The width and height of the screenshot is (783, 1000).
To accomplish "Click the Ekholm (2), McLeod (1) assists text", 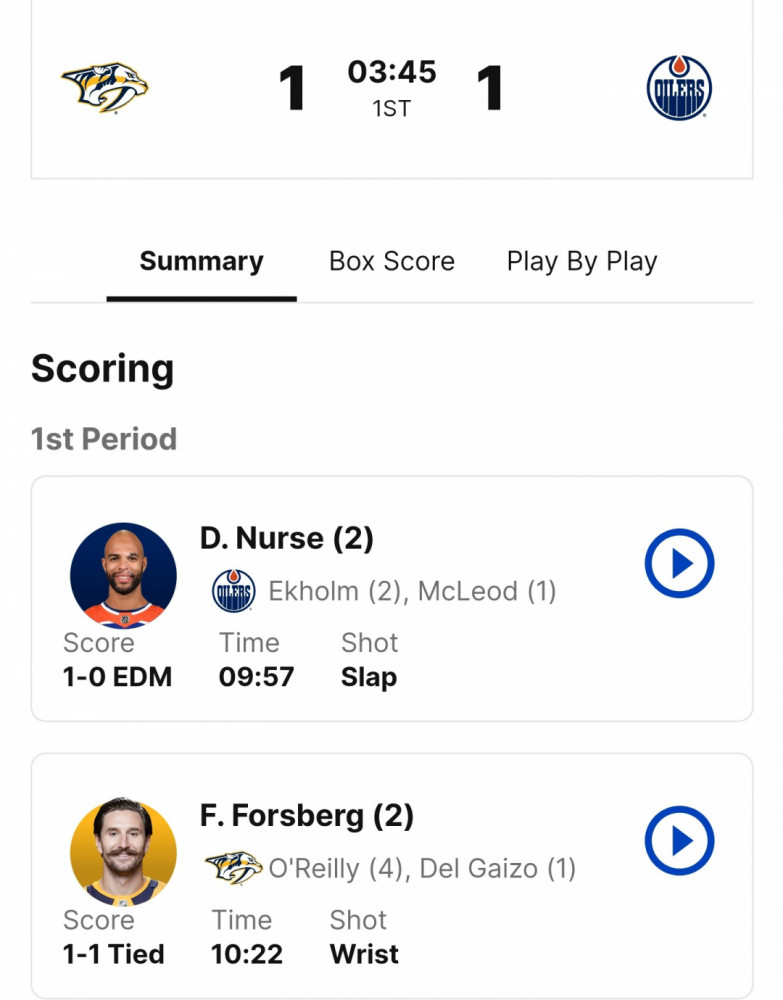I will point(412,591).
